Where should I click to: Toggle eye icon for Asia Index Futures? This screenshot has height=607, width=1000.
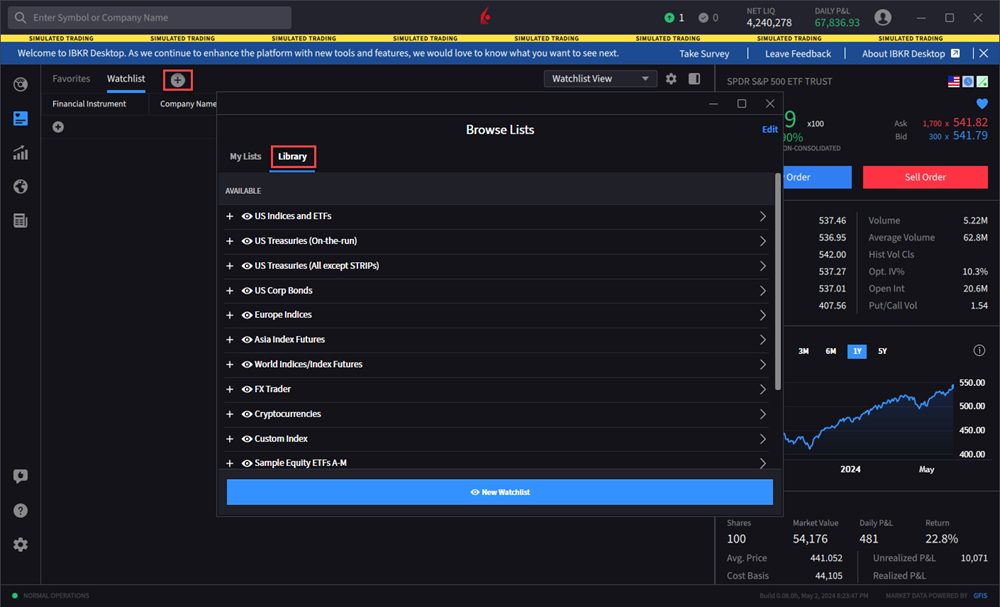click(x=247, y=340)
